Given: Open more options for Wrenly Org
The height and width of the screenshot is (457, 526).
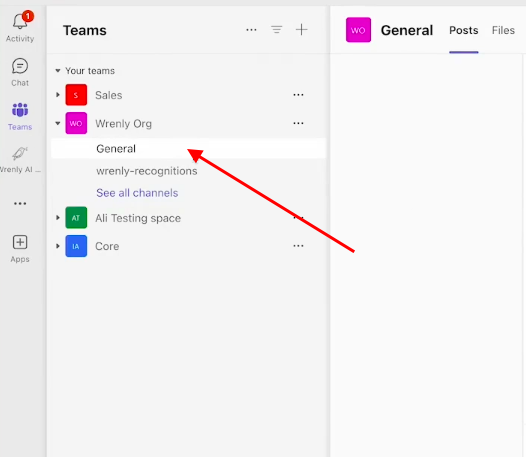Looking at the screenshot, I should 298,123.
